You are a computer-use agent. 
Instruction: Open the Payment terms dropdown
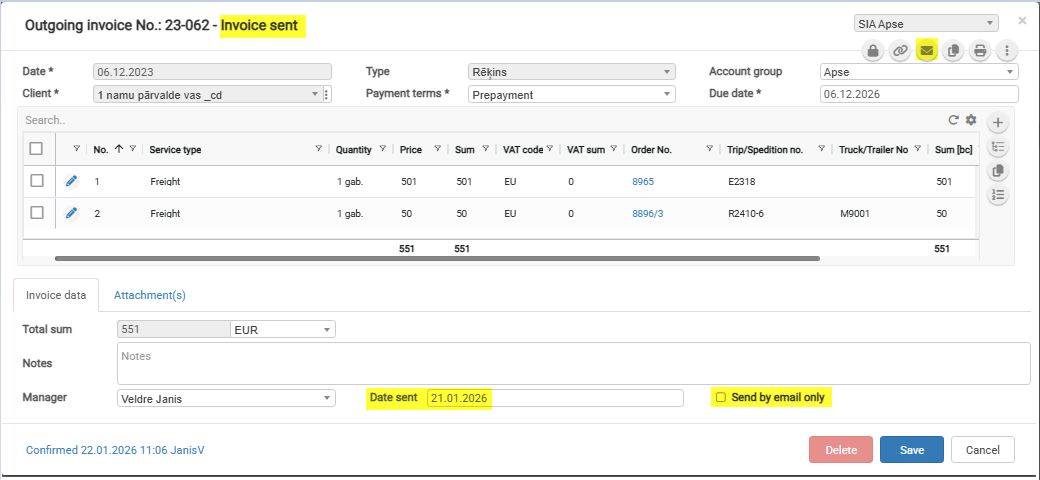[x=570, y=94]
